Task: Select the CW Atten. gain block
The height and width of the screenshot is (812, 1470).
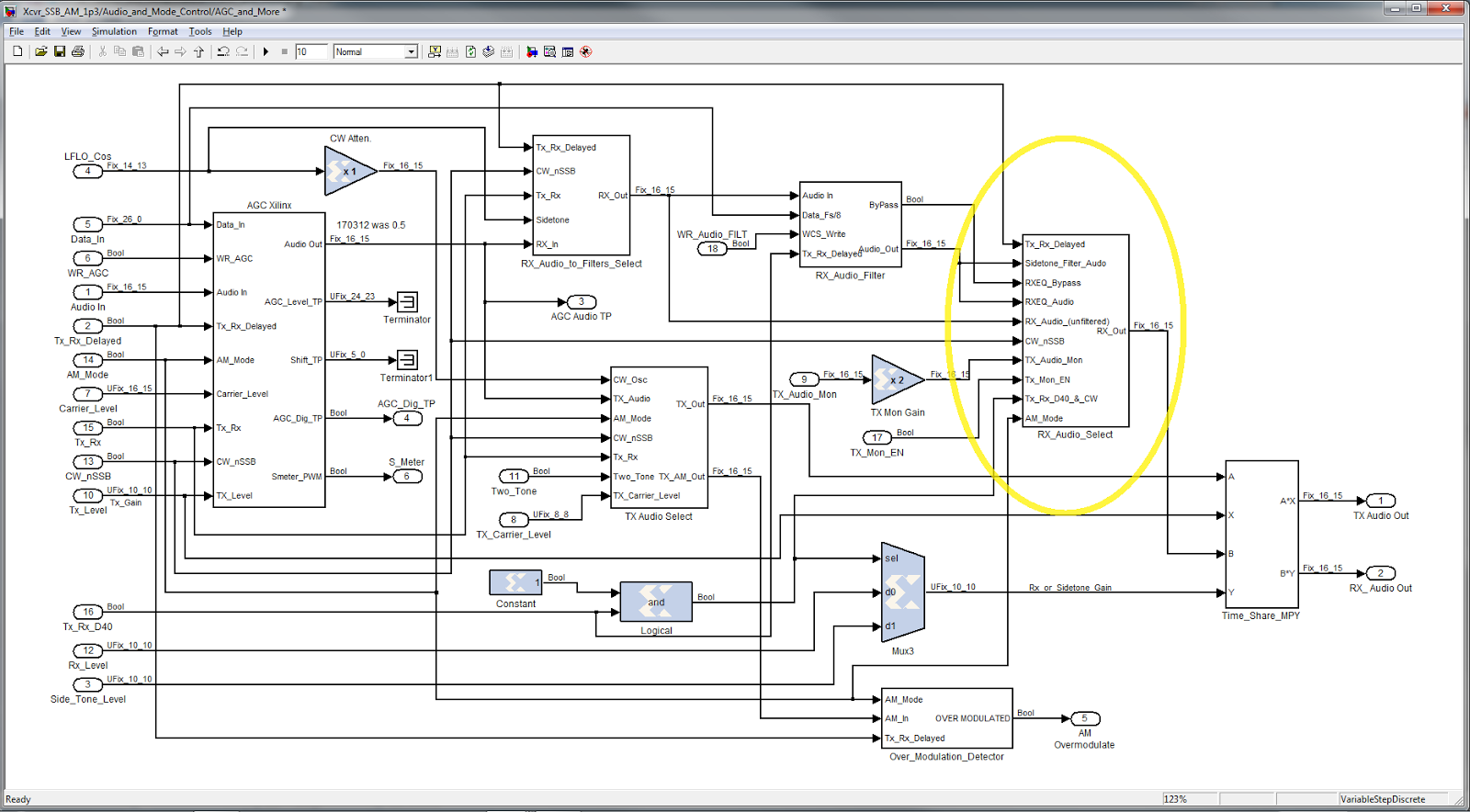Action: [350, 171]
